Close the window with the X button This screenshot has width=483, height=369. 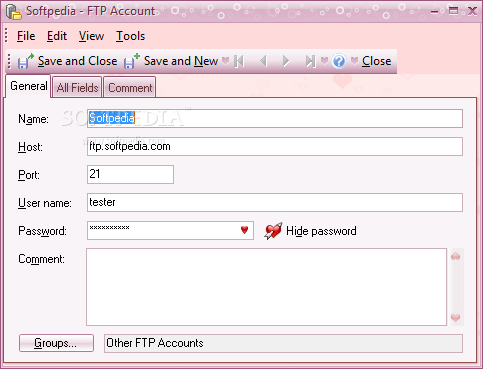[x=472, y=11]
